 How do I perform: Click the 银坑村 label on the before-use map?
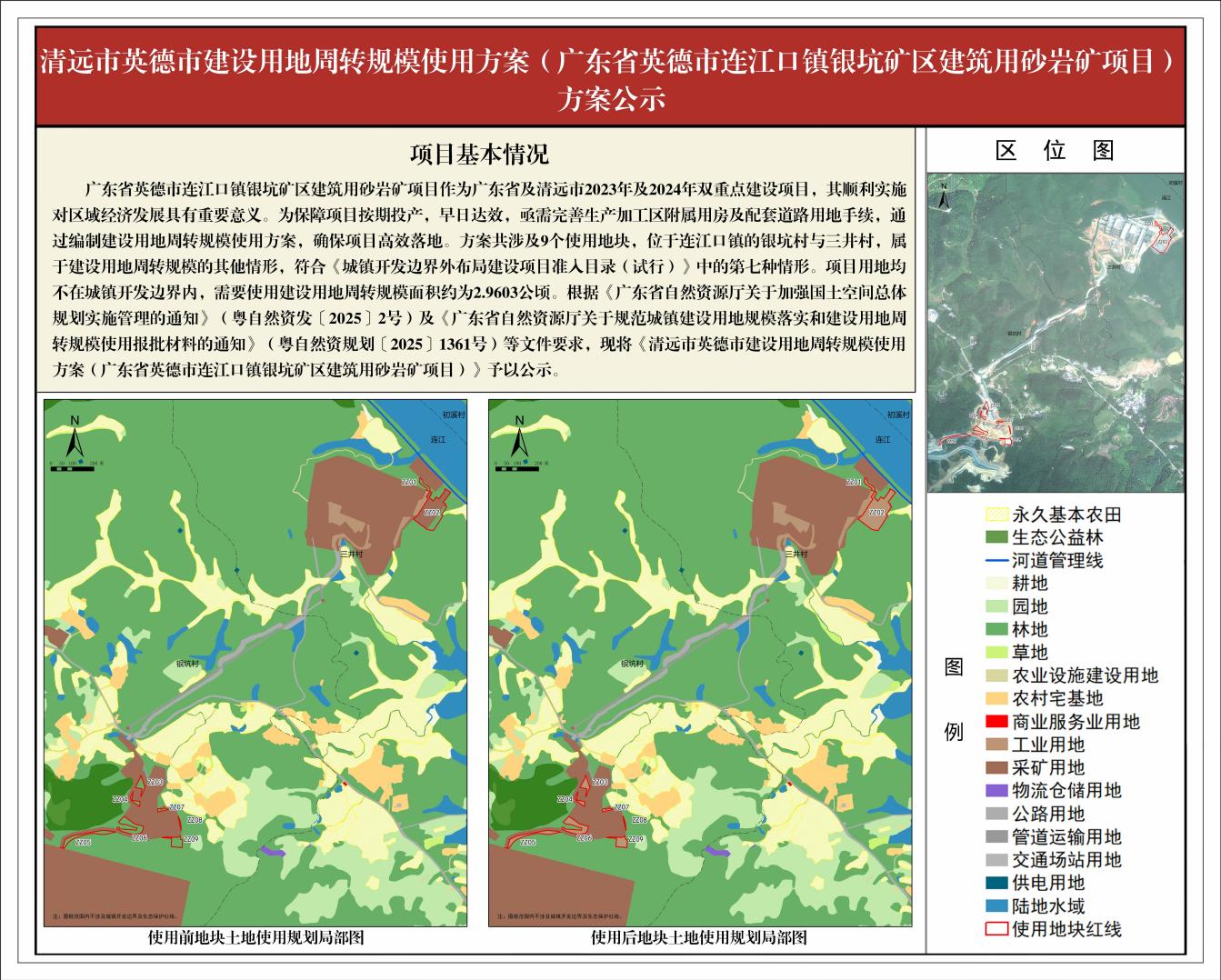187,664
